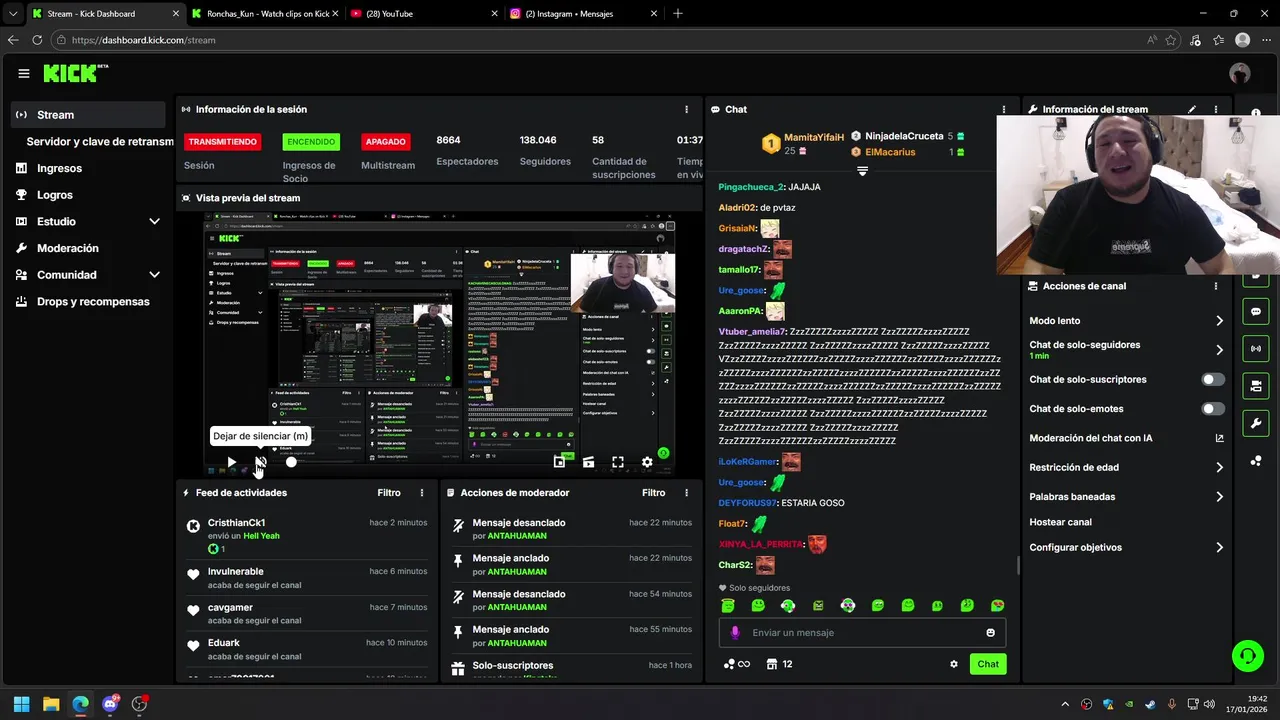Collapse the chat leaderboard arrow
The height and width of the screenshot is (720, 1280).
click(862, 171)
